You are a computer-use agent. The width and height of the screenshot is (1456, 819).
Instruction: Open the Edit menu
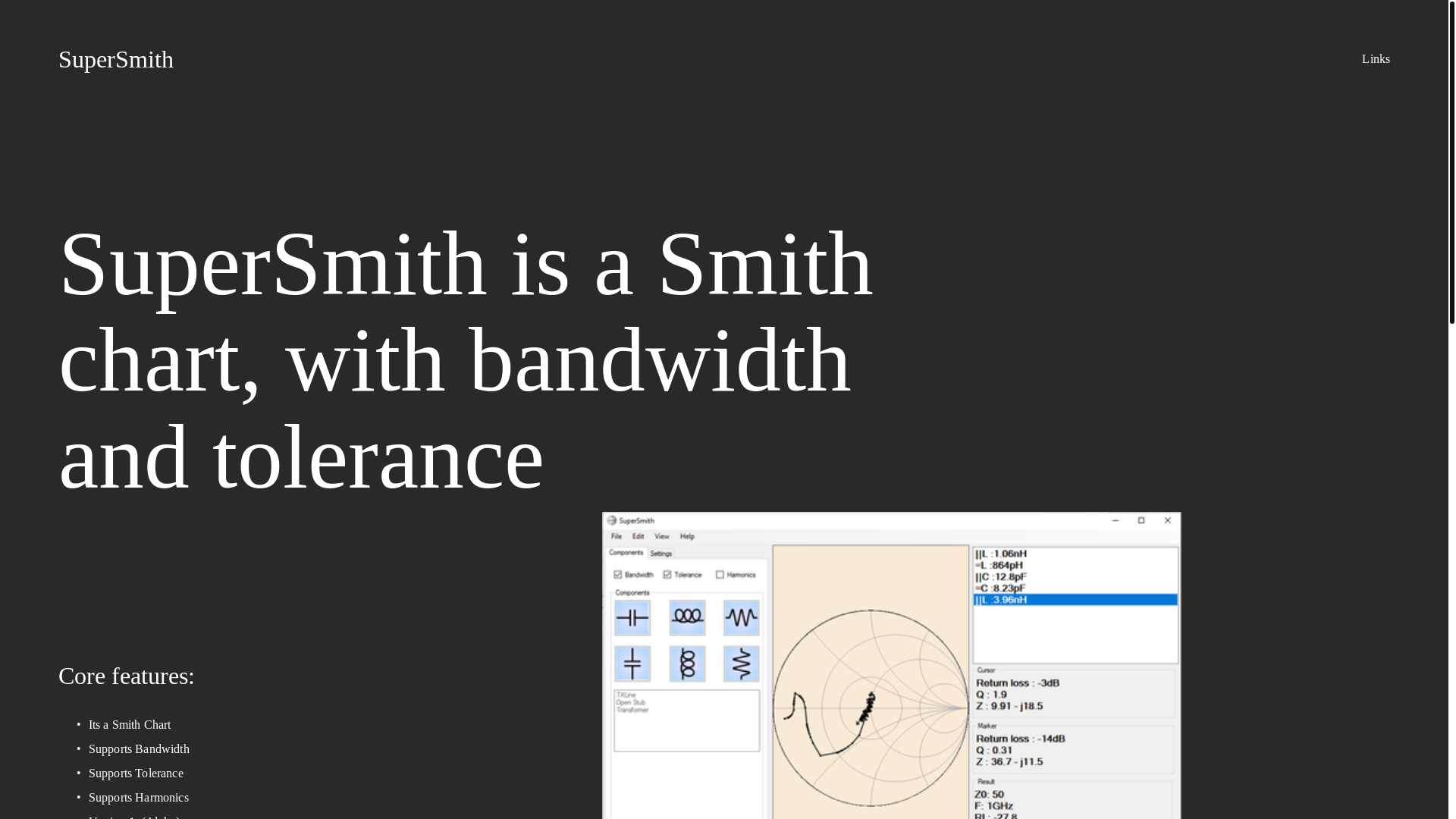639,536
